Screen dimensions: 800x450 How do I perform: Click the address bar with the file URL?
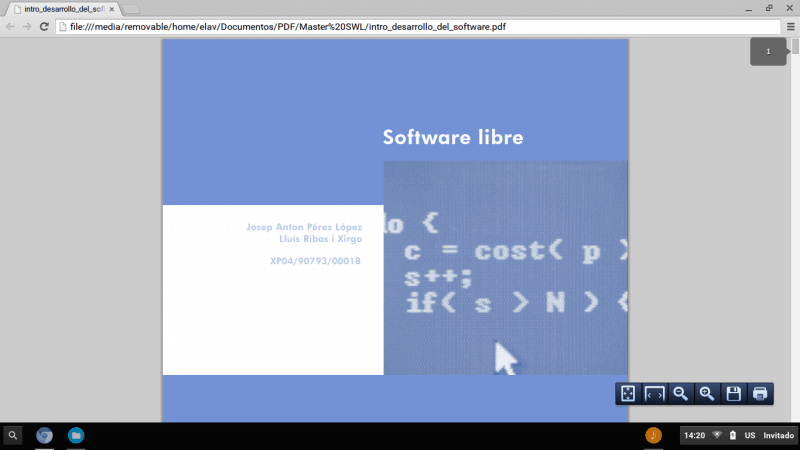(418, 27)
